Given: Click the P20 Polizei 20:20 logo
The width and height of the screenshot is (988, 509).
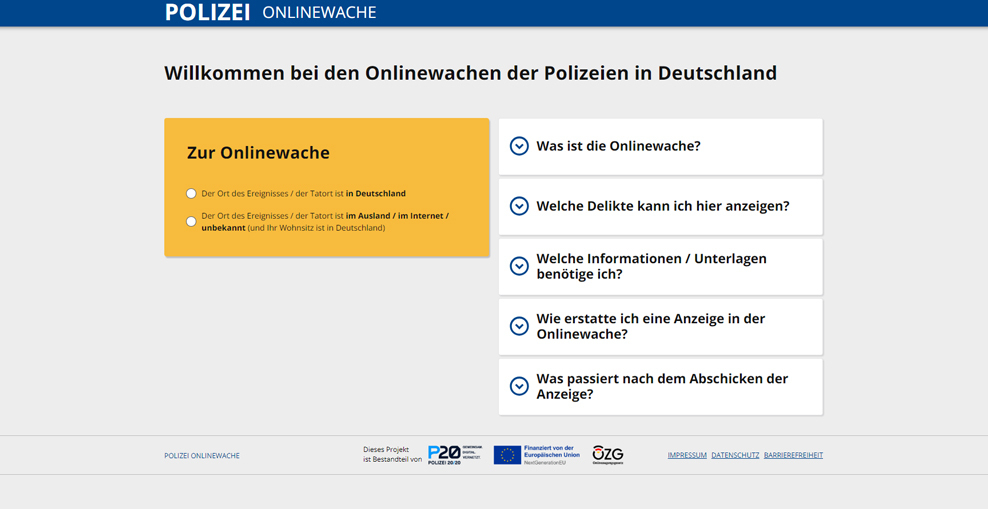Looking at the screenshot, I should click(455, 455).
